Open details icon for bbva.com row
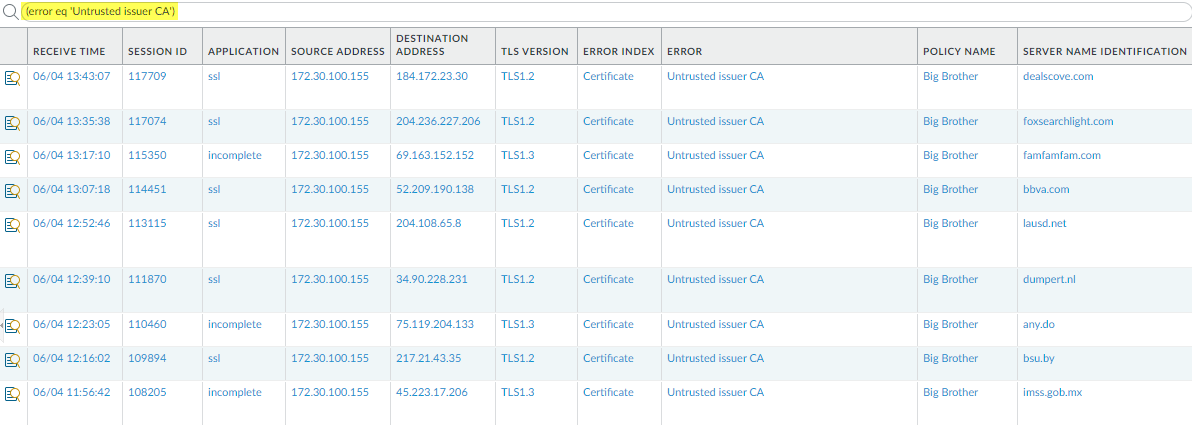 (x=13, y=191)
